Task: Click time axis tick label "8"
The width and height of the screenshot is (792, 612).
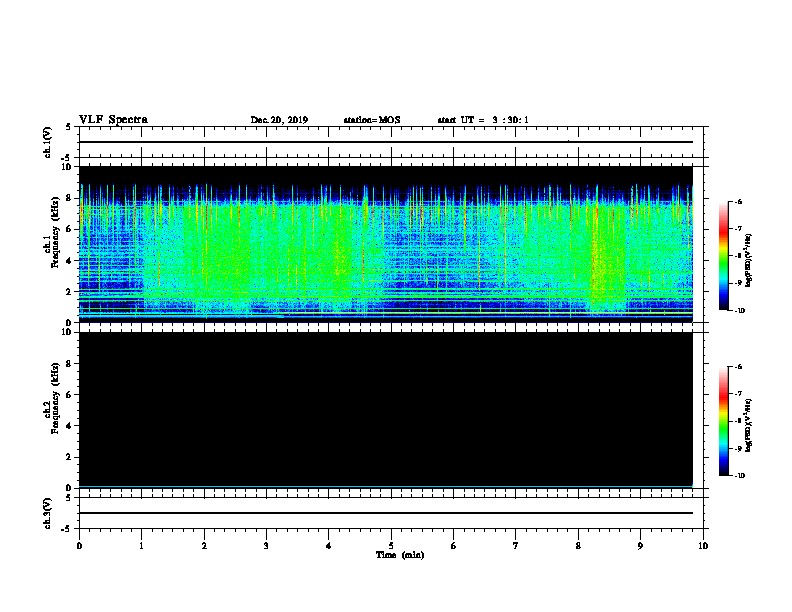Action: click(578, 546)
